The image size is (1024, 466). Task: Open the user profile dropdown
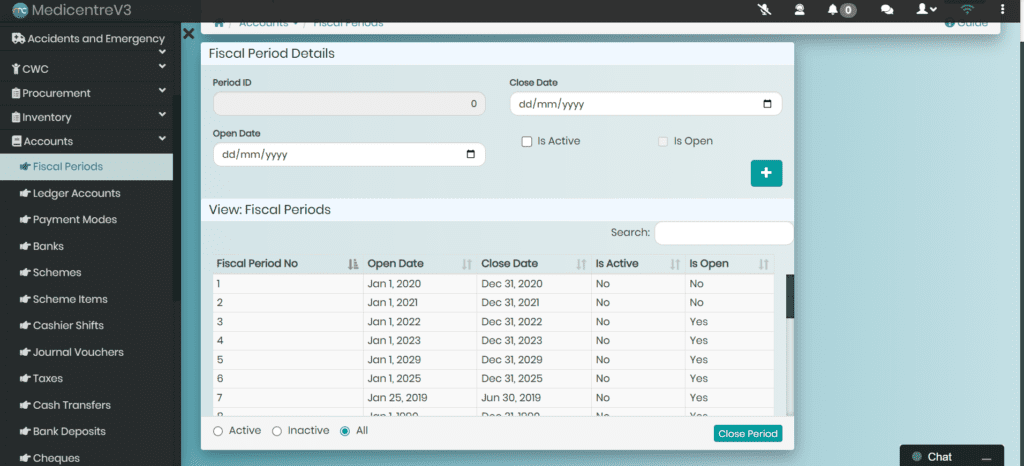926,10
